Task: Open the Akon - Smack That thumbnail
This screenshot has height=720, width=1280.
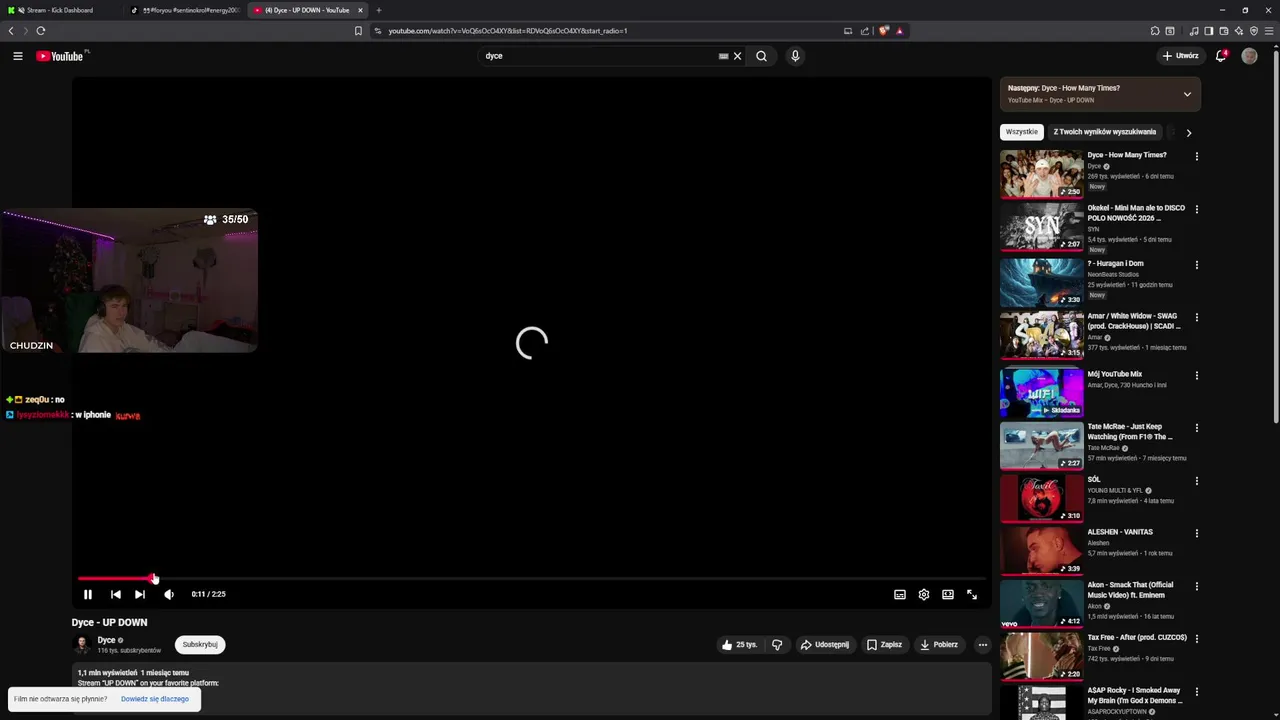Action: click(1041, 603)
